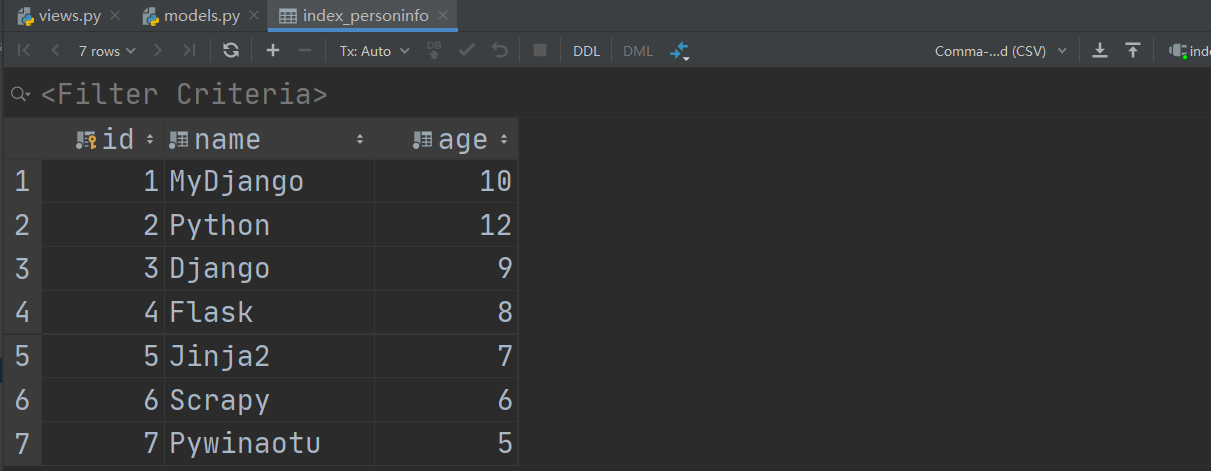Select the age cell in Scrapy row
1211x471 pixels.
[446, 400]
